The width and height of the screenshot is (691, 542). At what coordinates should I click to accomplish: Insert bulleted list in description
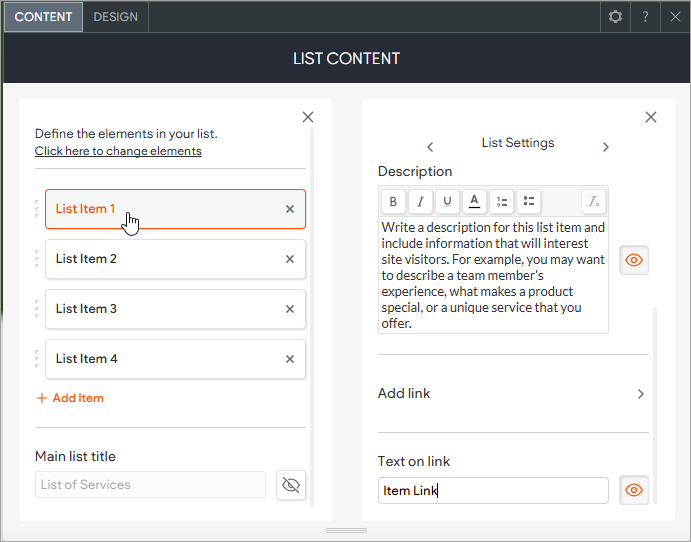[x=529, y=202]
